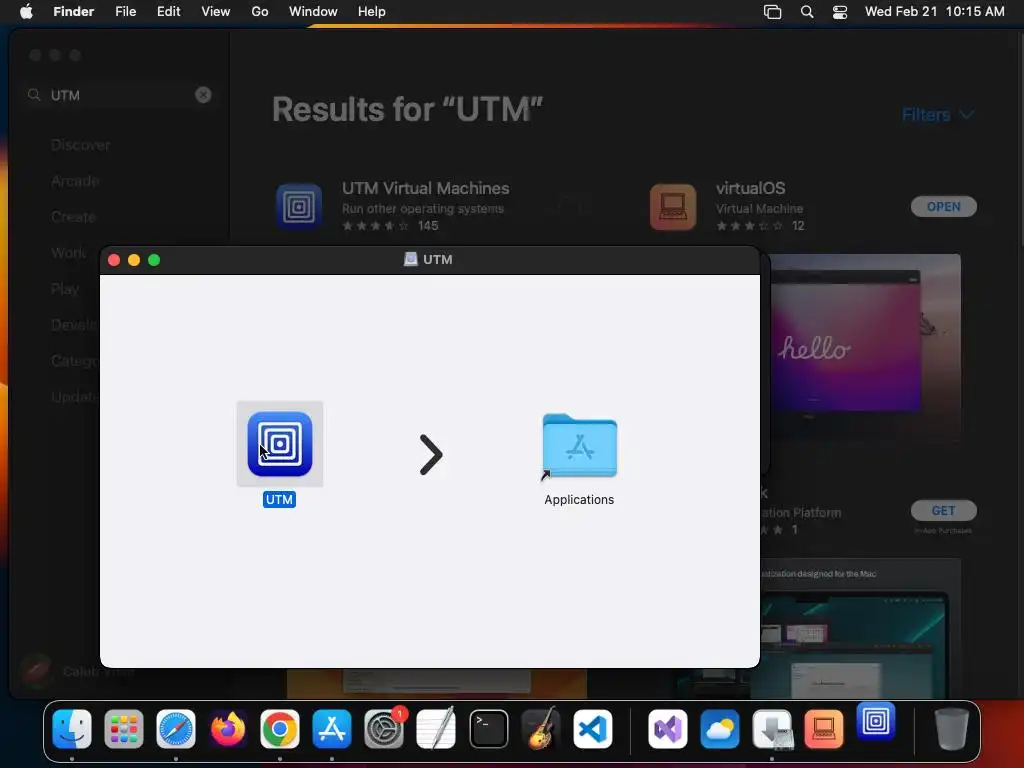
Task: Open the Help menu
Action: coord(372,12)
